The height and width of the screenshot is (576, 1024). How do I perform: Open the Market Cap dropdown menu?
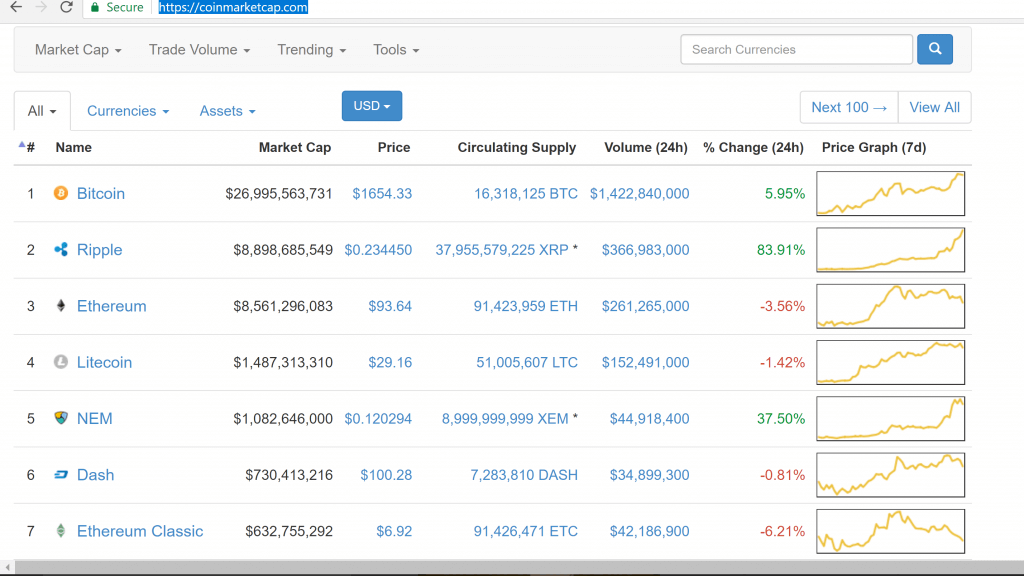coord(78,50)
